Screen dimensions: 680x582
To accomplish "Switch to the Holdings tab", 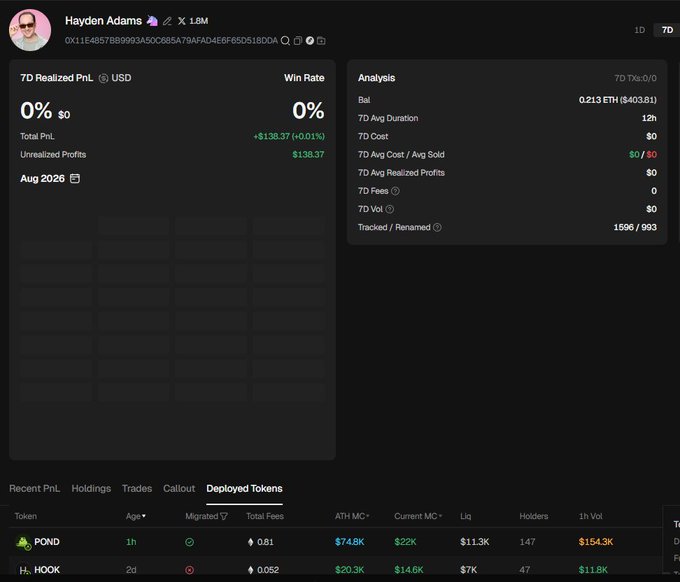I will click(x=91, y=488).
